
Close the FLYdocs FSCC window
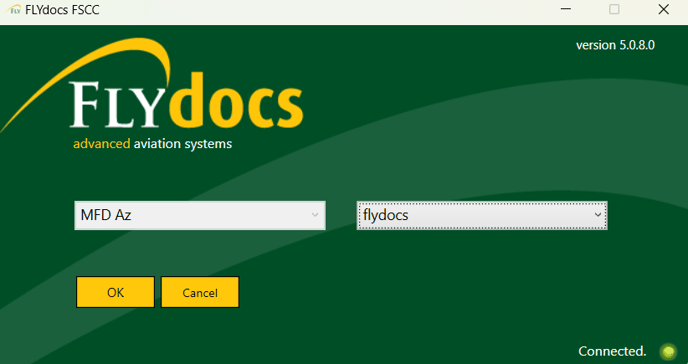[663, 9]
